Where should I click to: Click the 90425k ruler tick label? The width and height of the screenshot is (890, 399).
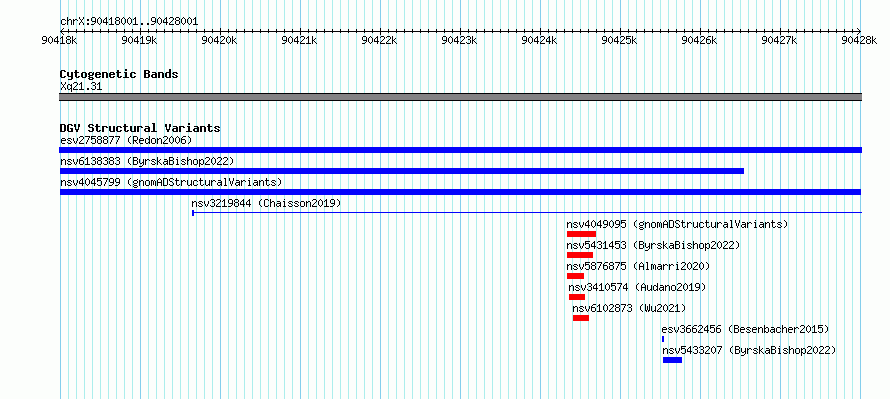pyautogui.click(x=620, y=40)
